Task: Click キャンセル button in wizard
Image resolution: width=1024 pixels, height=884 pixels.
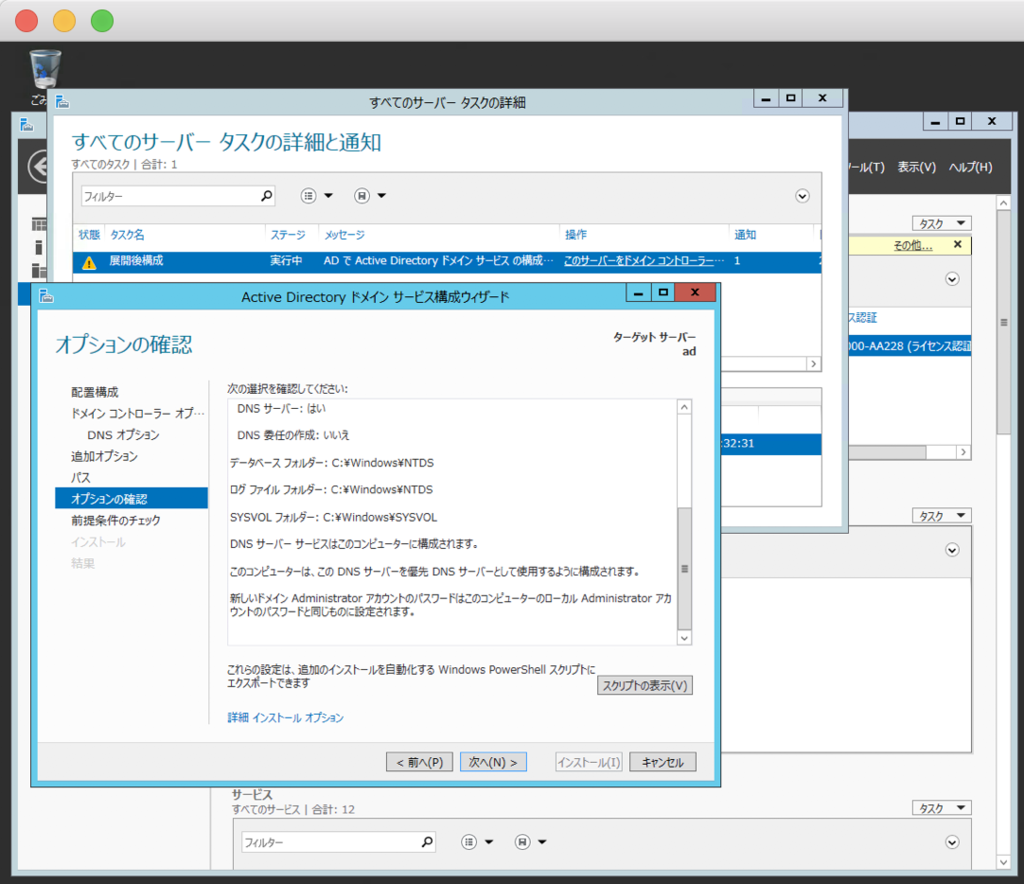Action: click(662, 762)
